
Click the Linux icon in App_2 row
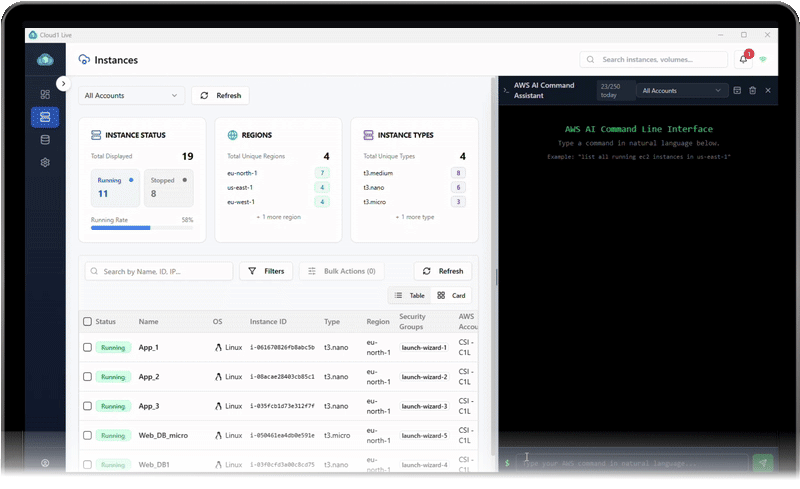coord(218,377)
